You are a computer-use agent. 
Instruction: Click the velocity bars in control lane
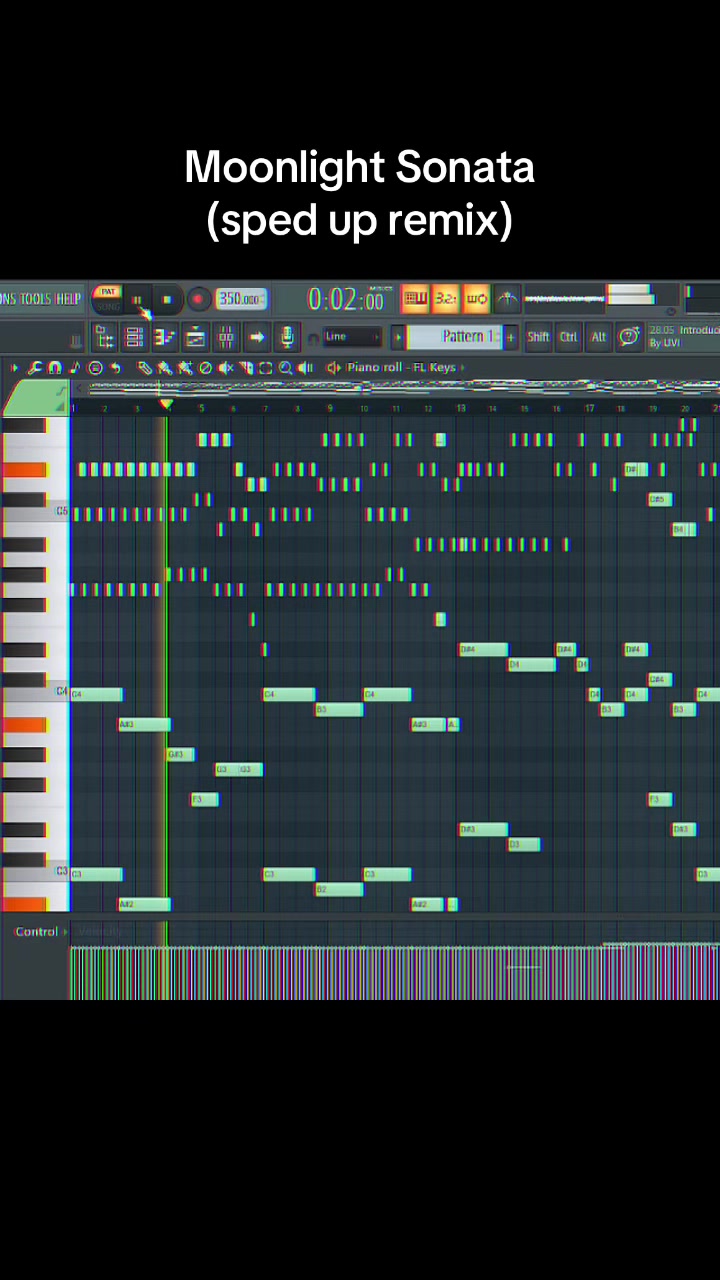coord(395,972)
